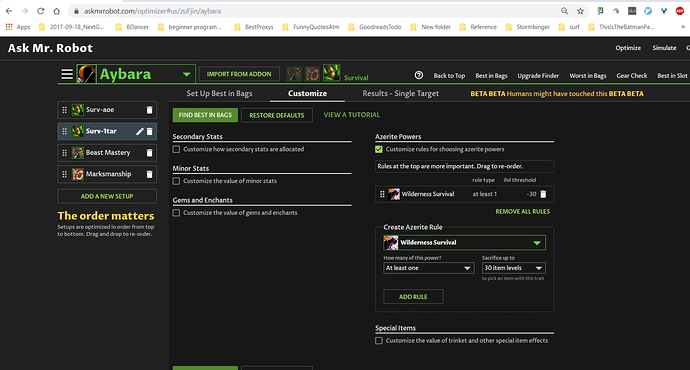Select the Survival spec icon in header
This screenshot has height=370, width=690.
(x=331, y=73)
